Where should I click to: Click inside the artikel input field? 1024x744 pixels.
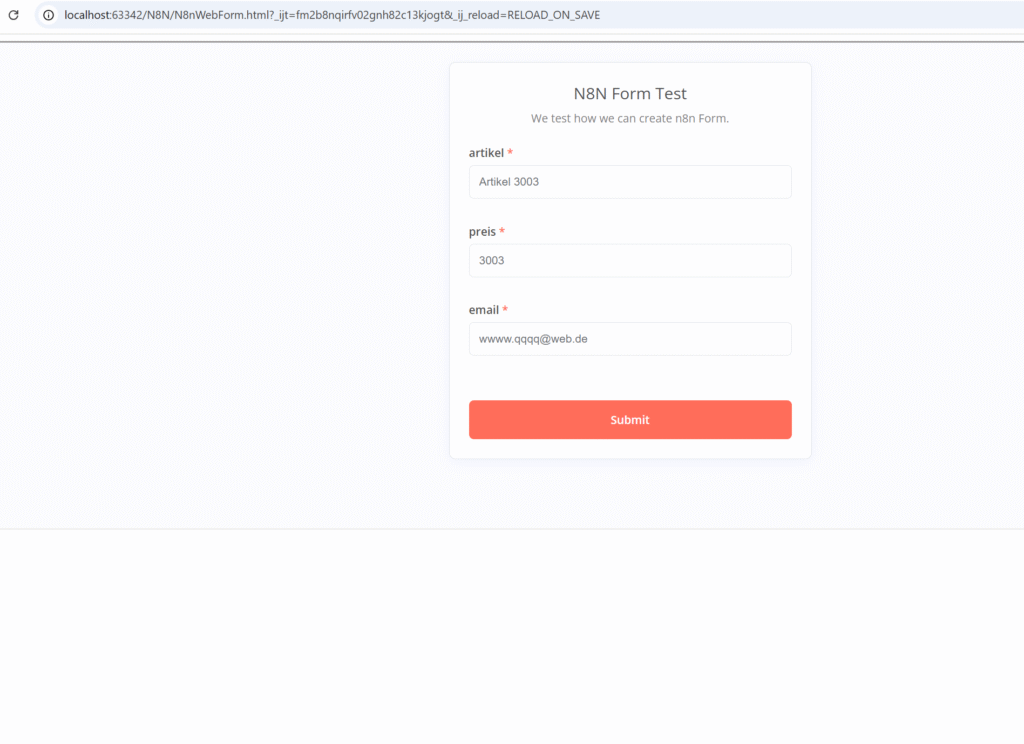pos(630,181)
